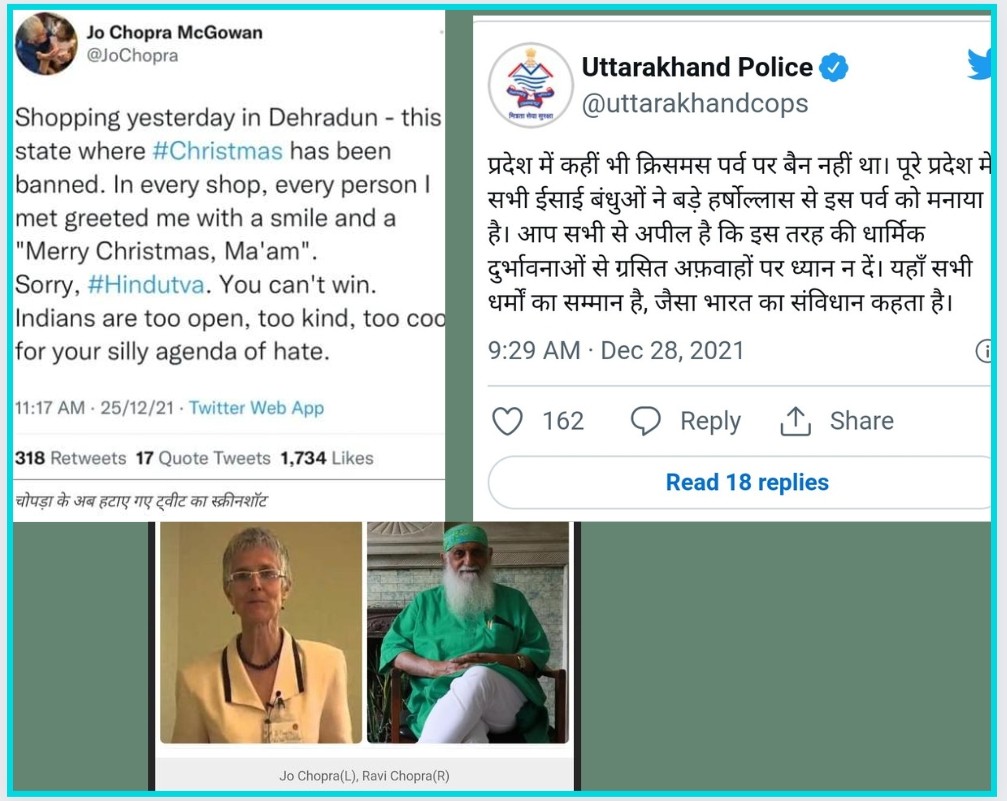Open the Uttarakhand Police profile picture
The height and width of the screenshot is (801, 1007).
530,85
